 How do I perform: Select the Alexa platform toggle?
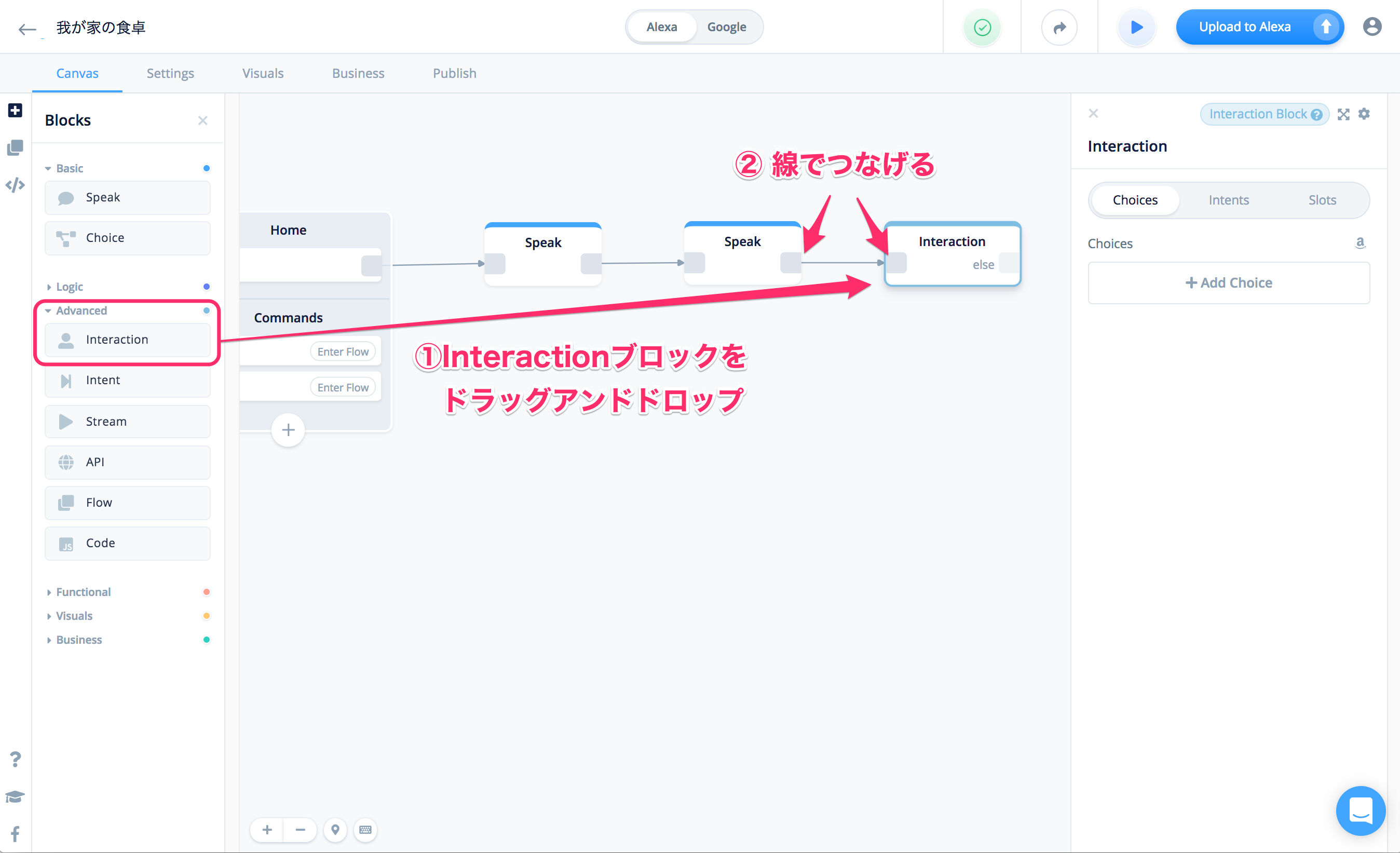661,26
